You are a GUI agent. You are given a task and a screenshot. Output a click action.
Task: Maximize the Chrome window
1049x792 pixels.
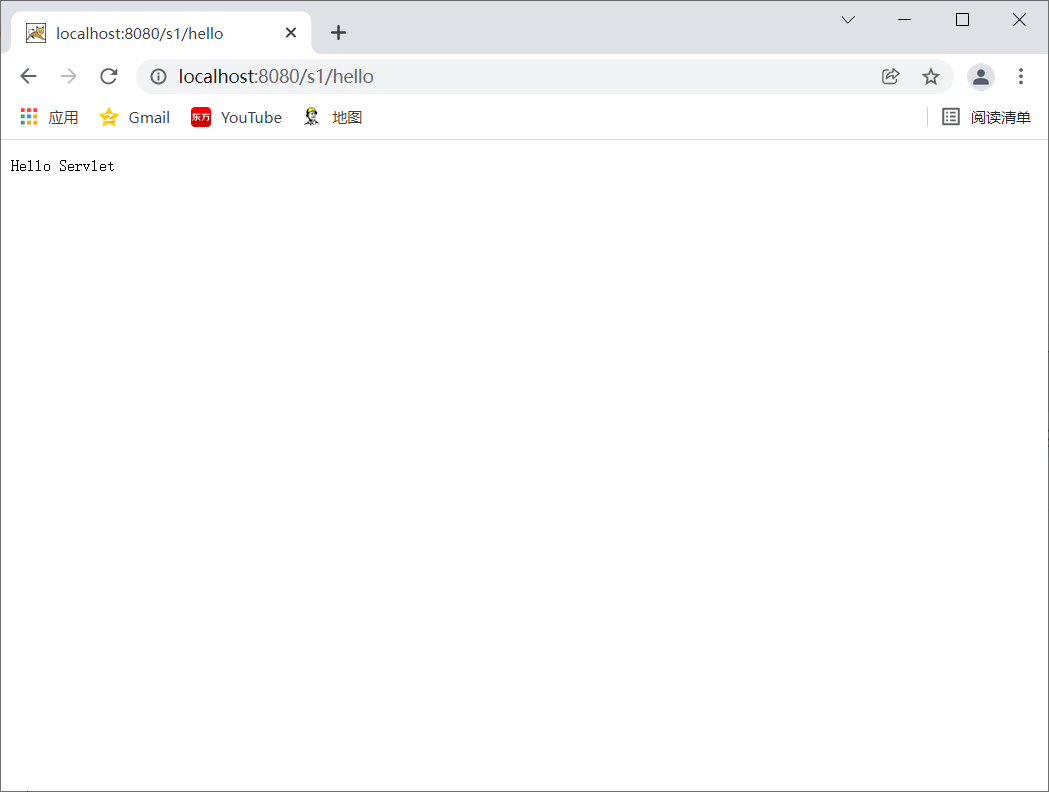(x=962, y=19)
